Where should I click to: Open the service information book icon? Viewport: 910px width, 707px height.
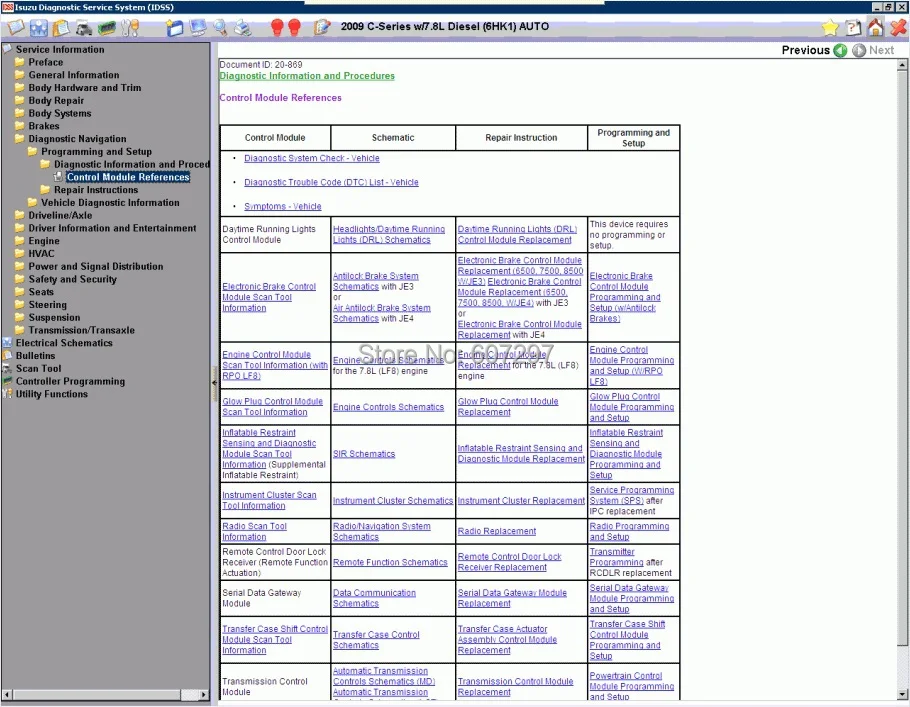[x=16, y=27]
